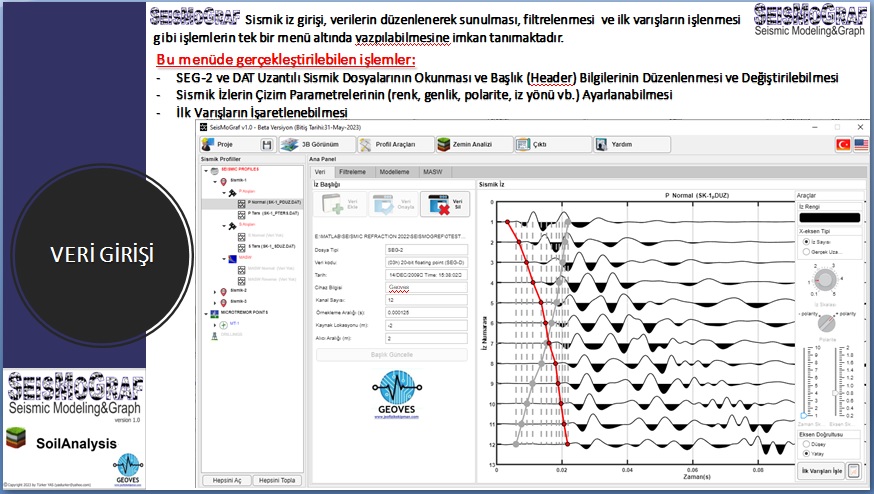The image size is (874, 494).
Task: Click the MICROTREMOR POINTS icon
Action: 215,313
